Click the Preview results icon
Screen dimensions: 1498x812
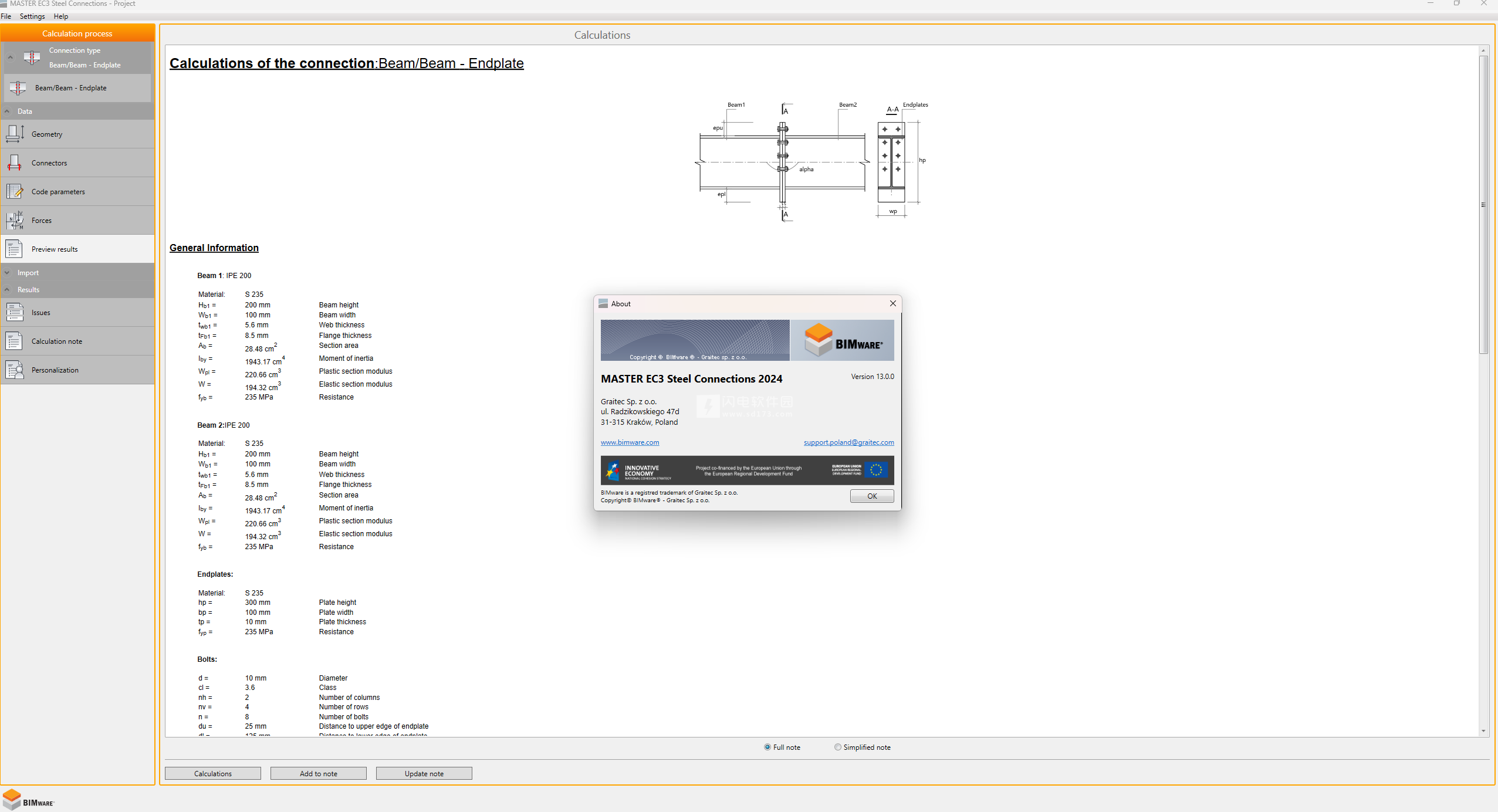tap(15, 249)
